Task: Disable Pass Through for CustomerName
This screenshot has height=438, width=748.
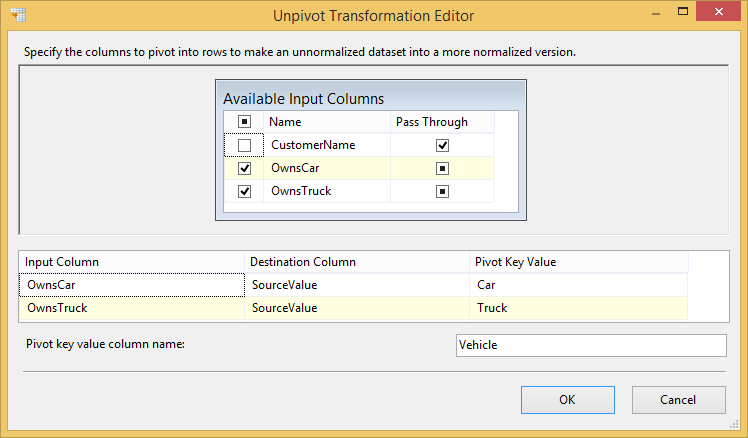Action: (442, 145)
